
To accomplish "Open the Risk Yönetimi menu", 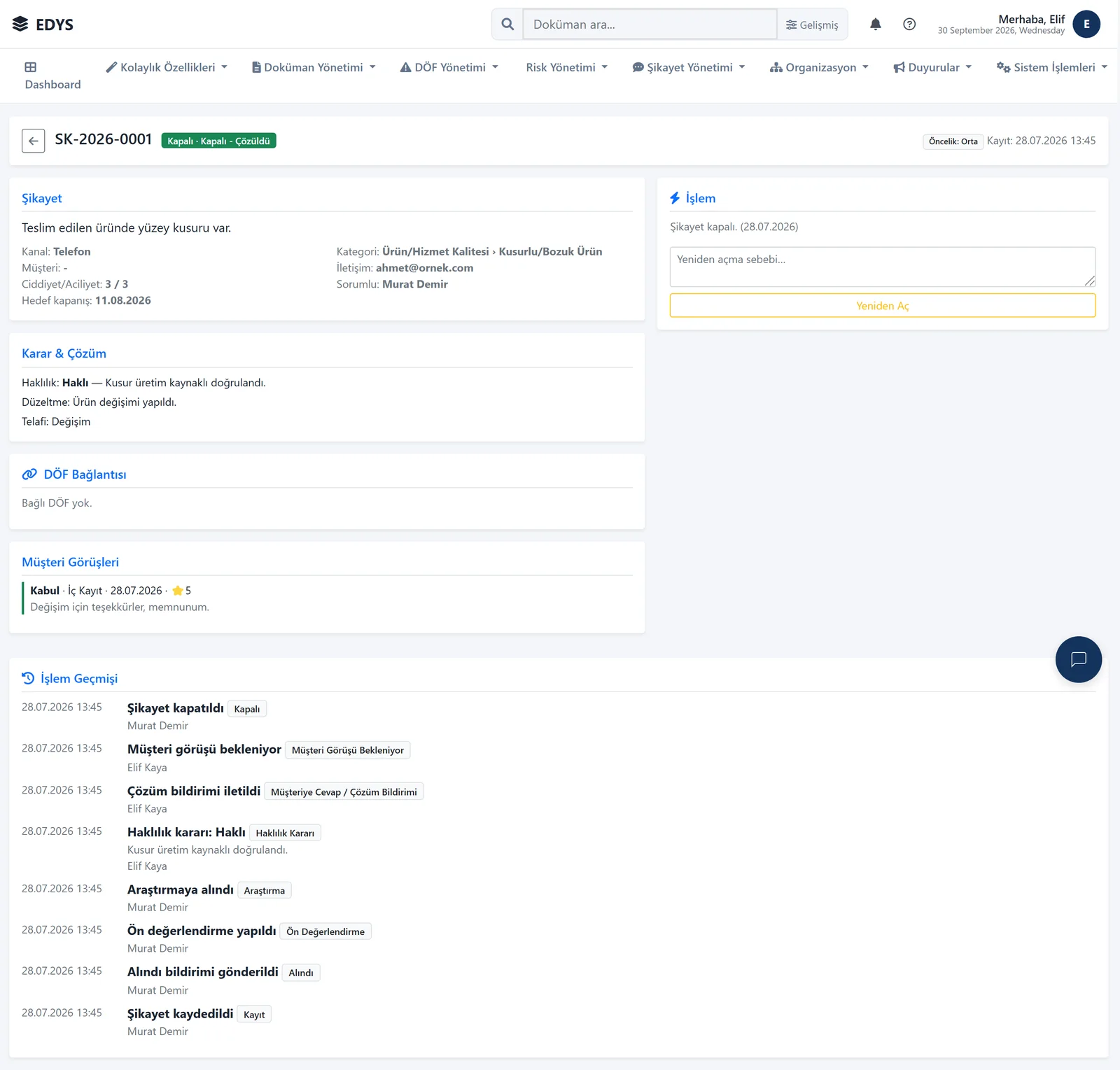I will tap(567, 67).
